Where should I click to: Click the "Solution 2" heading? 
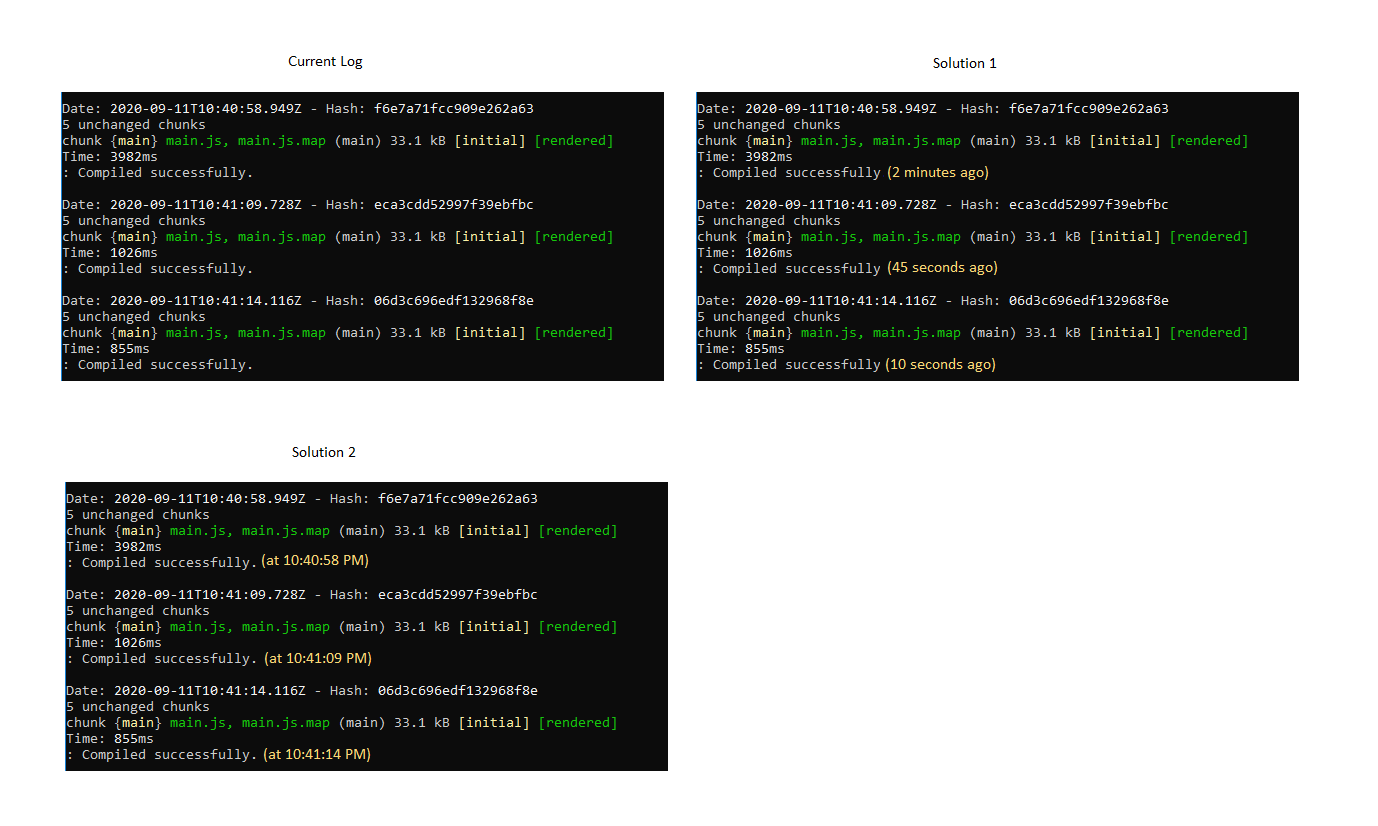[324, 452]
